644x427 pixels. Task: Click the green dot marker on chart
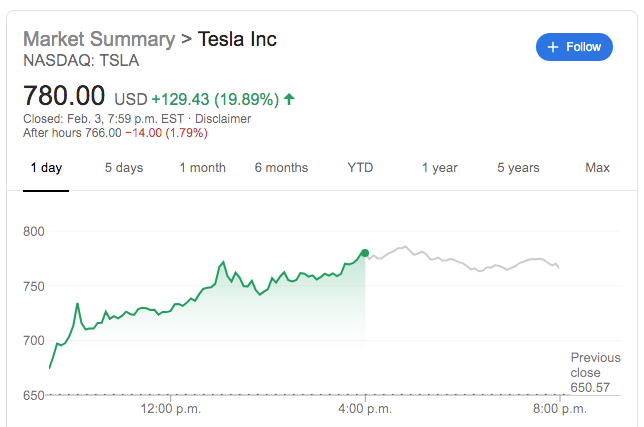365,253
